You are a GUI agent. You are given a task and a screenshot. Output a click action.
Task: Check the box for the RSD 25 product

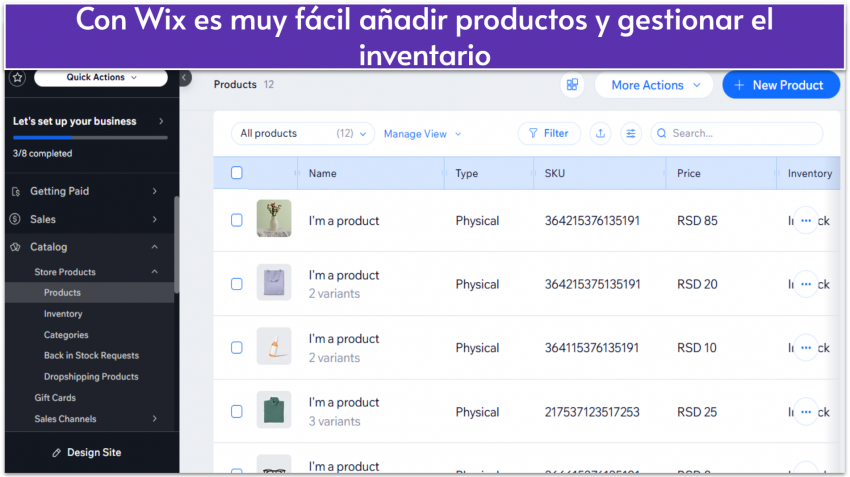pos(237,412)
